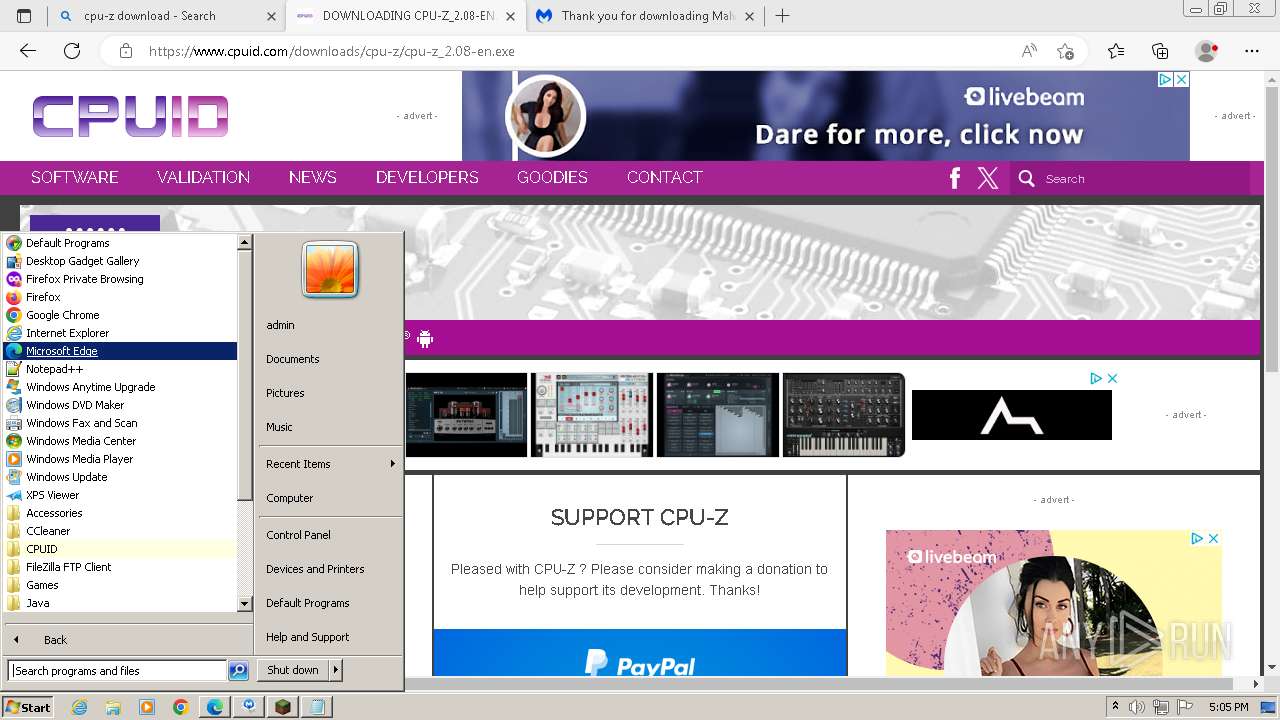Visit CPUID Facebook page icon
The image size is (1280, 720).
[955, 178]
